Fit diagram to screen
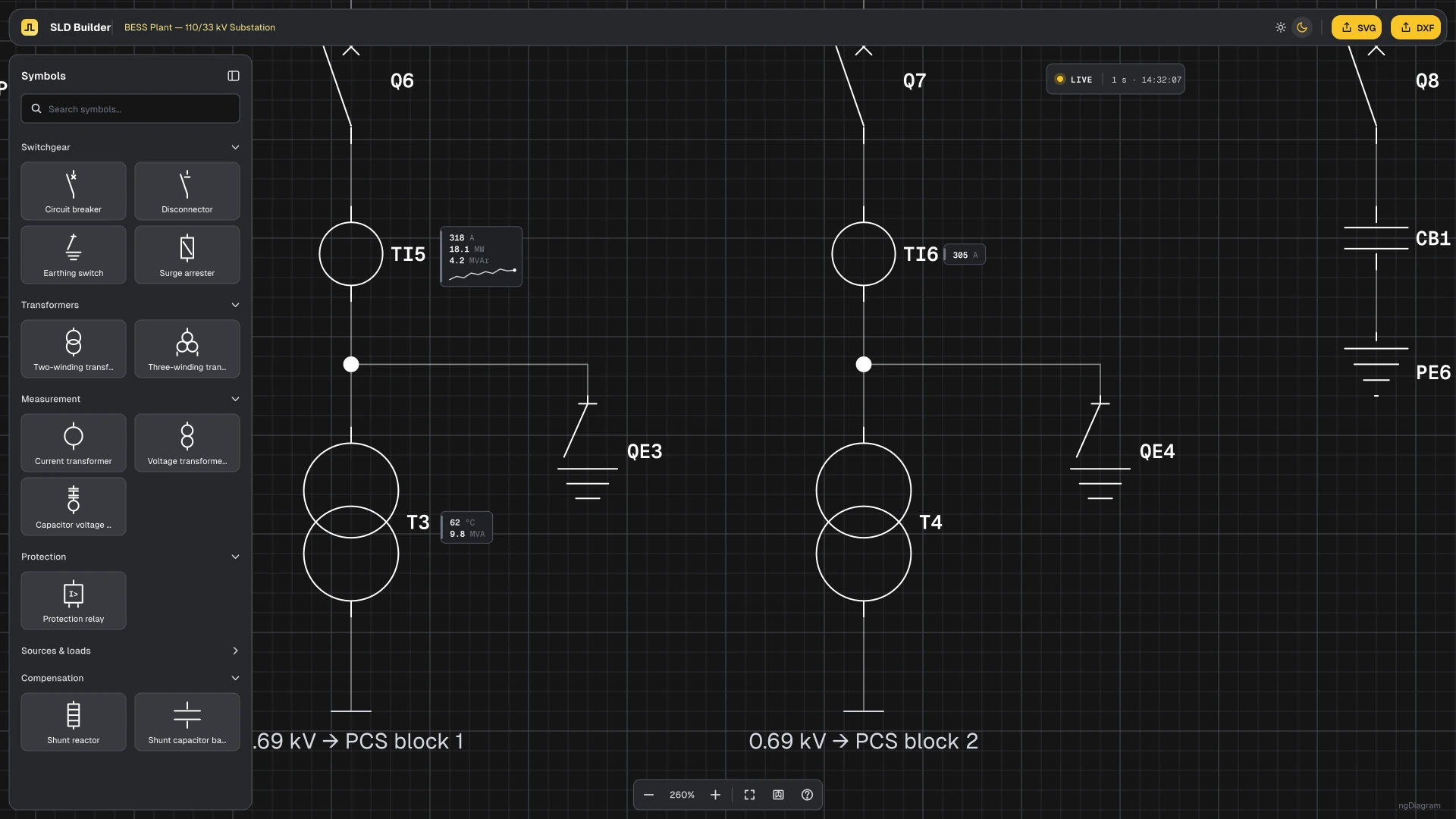The image size is (1456, 819). [749, 795]
